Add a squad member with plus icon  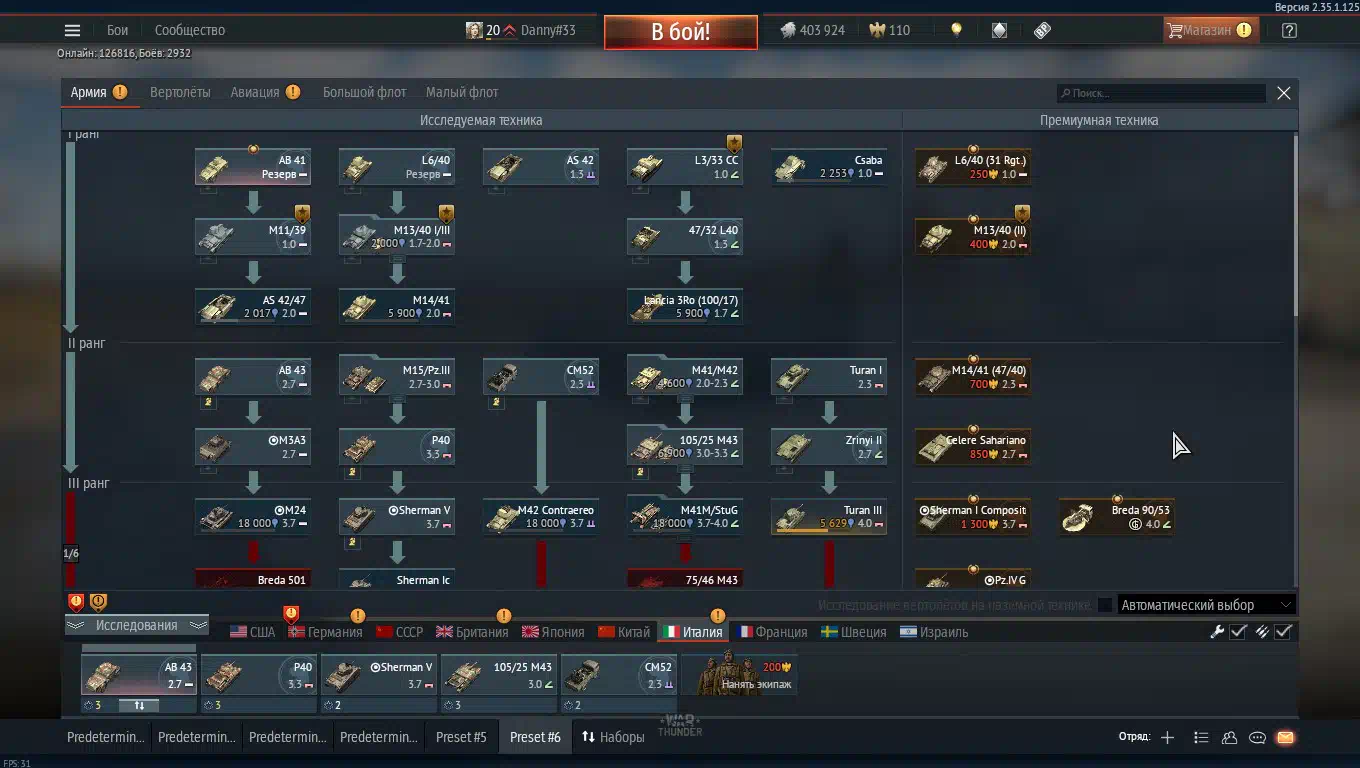1167,737
